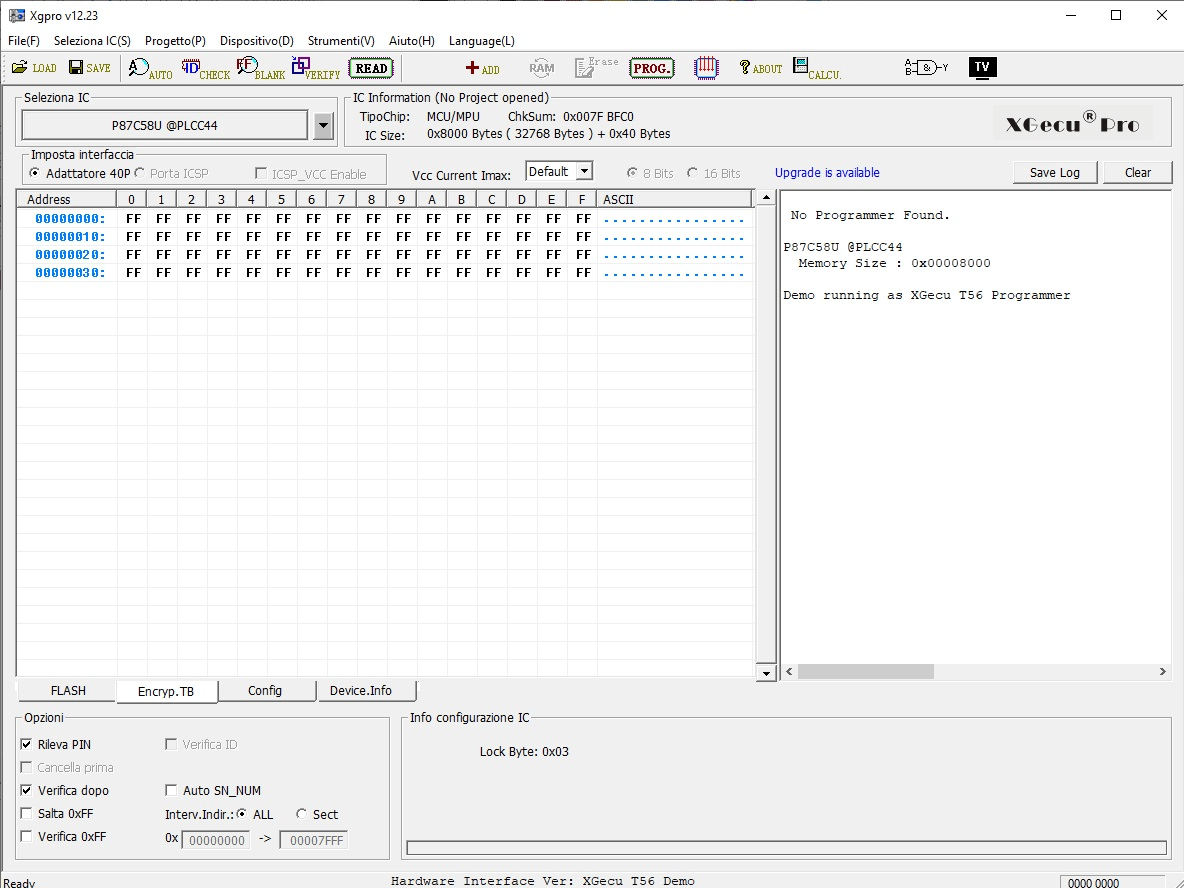1184x888 pixels.
Task: Click the SAVE toolbar icon
Action: [90, 68]
